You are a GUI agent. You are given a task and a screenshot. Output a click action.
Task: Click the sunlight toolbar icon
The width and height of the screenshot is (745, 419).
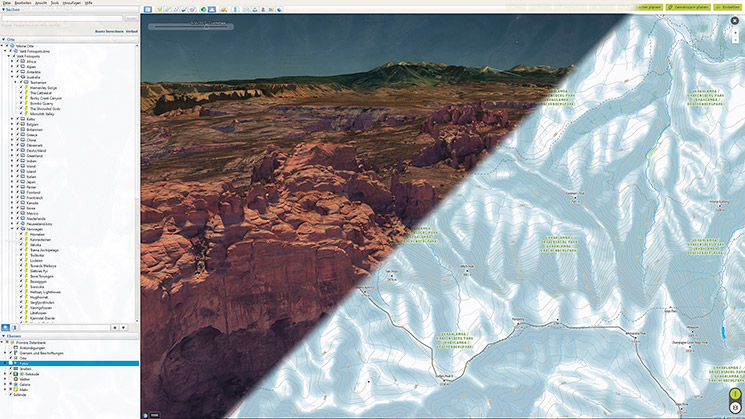coord(211,8)
